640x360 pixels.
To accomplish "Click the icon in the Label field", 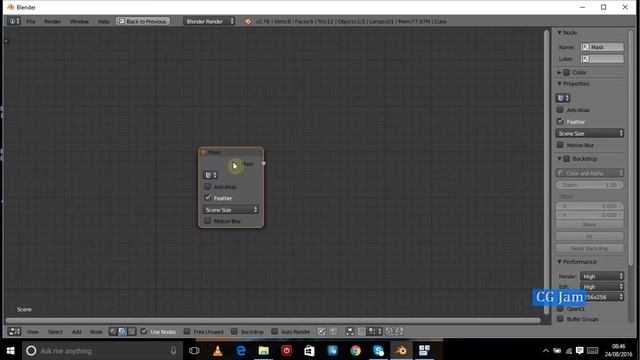I will pyautogui.click(x=585, y=59).
